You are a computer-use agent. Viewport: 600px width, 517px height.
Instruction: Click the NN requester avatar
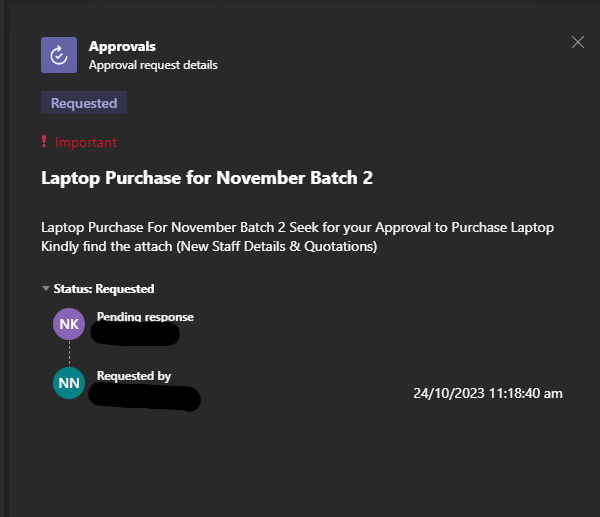pos(69,383)
